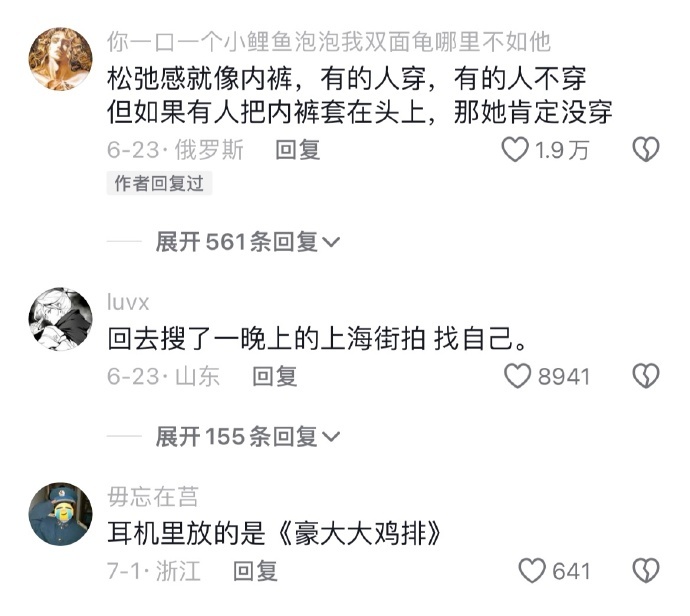Reply to the 俄罗斯 comment via 回复
Image resolution: width=690 pixels, height=616 pixels.
[x=298, y=150]
